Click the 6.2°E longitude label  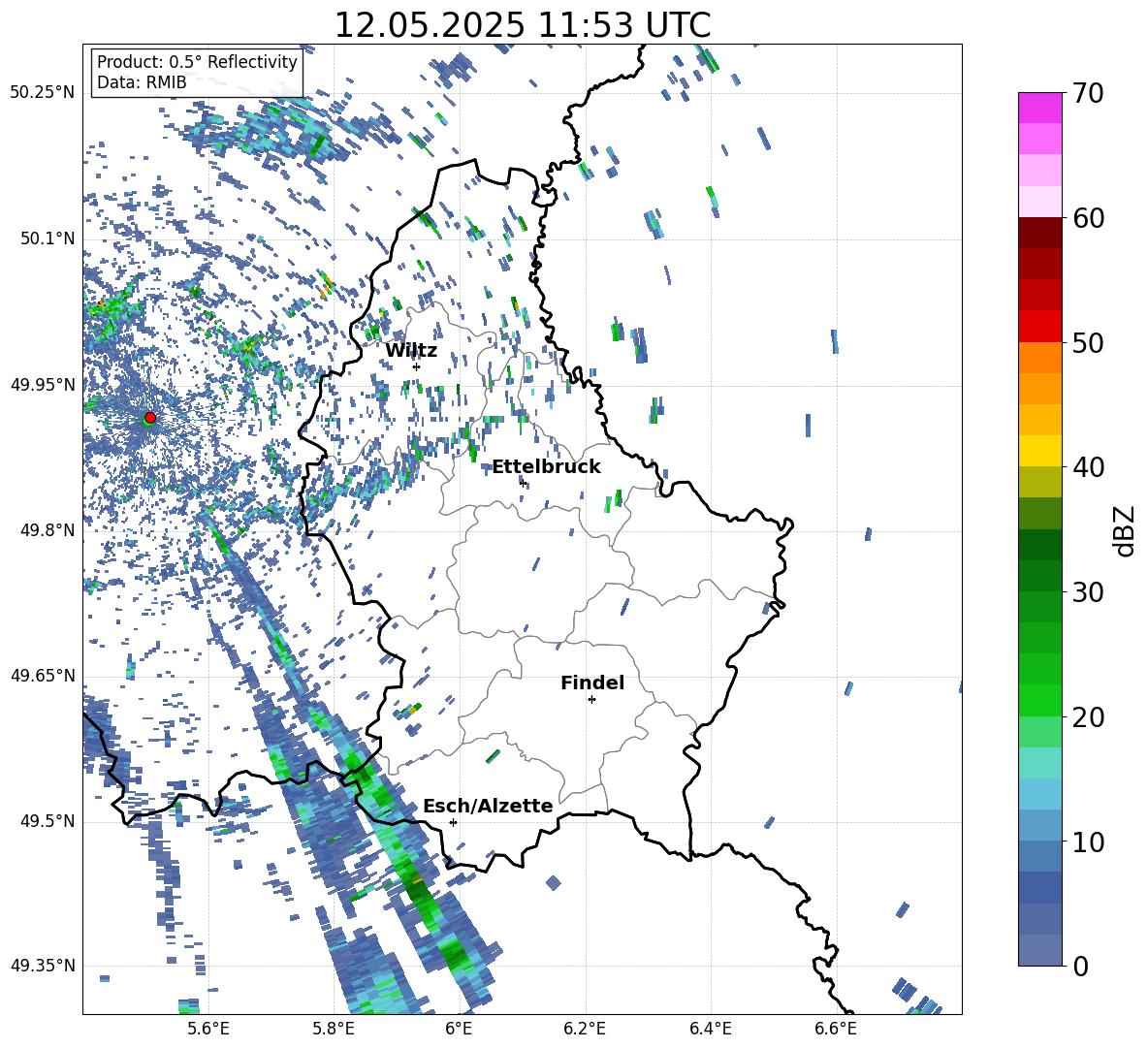(585, 1029)
